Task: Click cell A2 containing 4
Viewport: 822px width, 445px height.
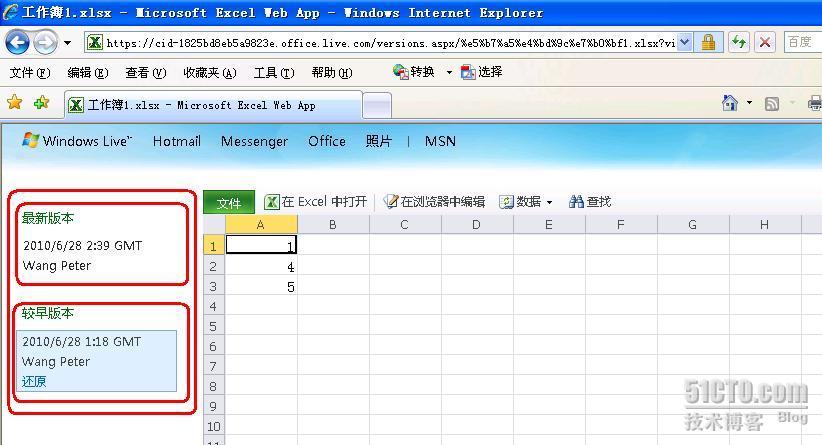Action: click(261, 265)
